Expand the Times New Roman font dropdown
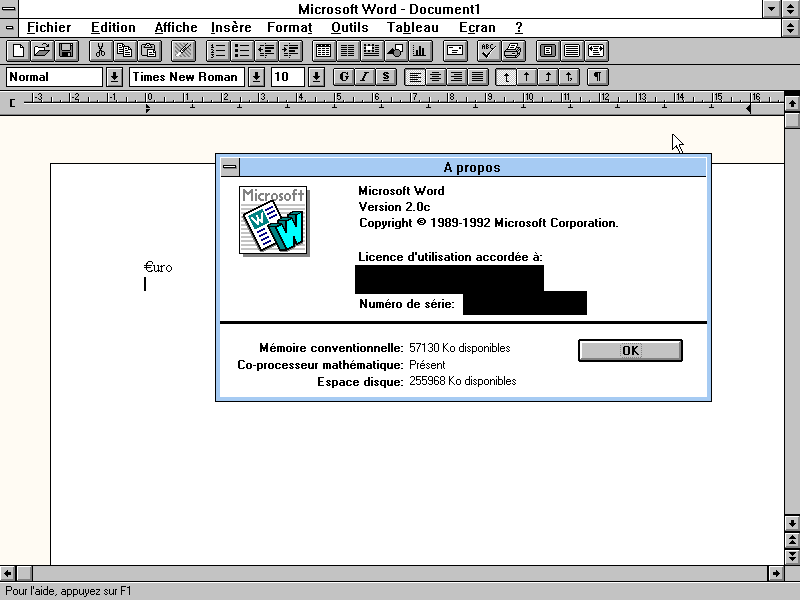This screenshot has height=600, width=800. click(256, 77)
